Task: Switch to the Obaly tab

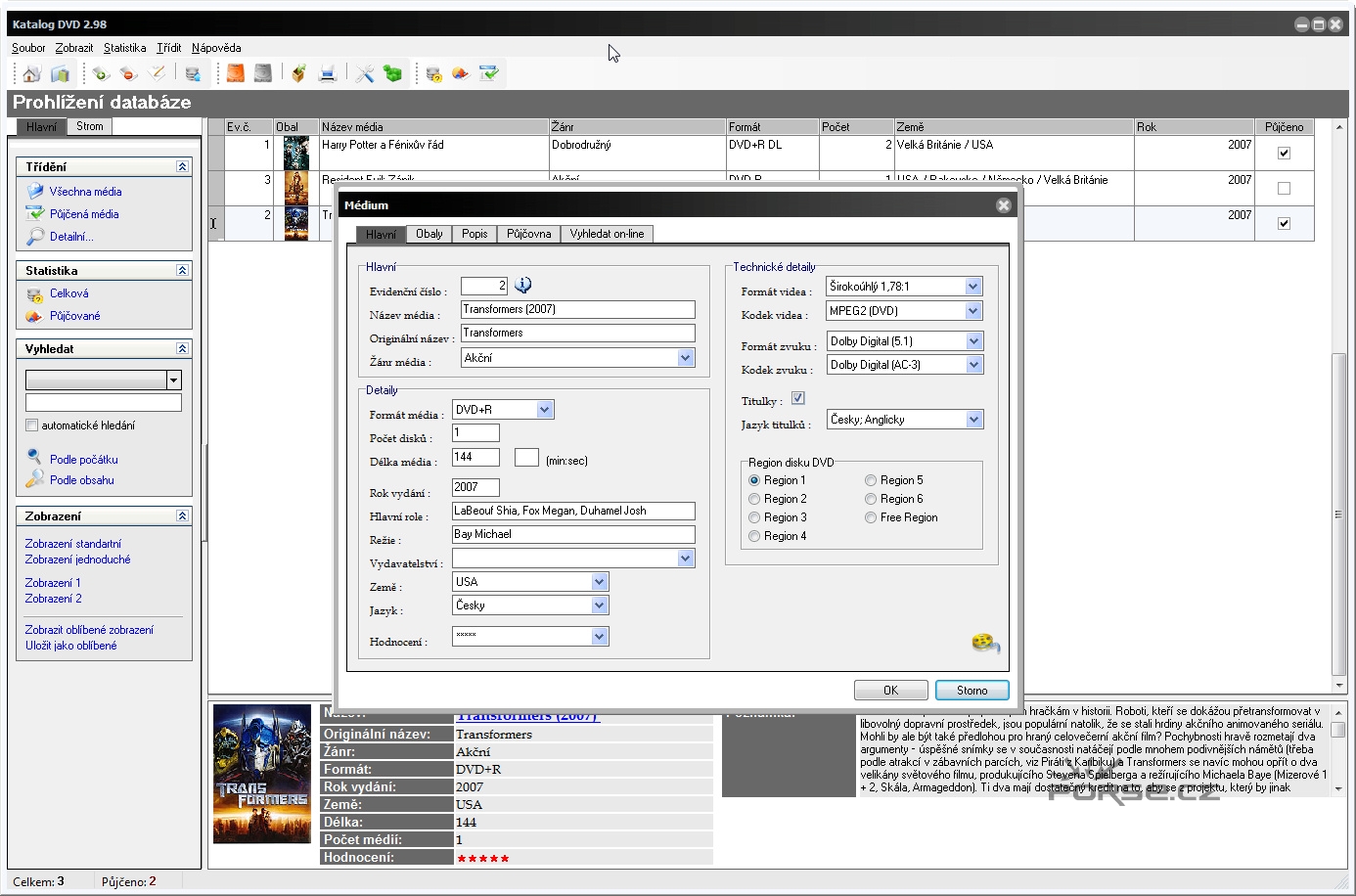Action: 429,234
